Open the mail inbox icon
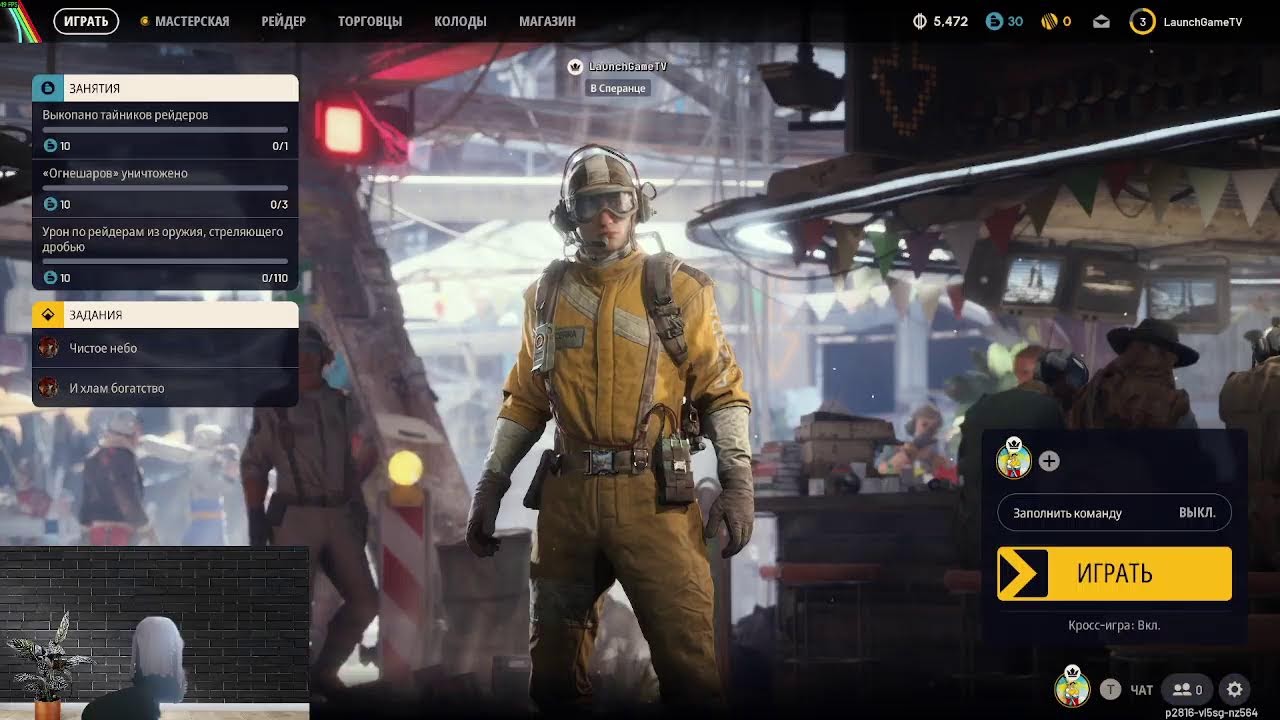This screenshot has height=720, width=1280. point(1101,21)
